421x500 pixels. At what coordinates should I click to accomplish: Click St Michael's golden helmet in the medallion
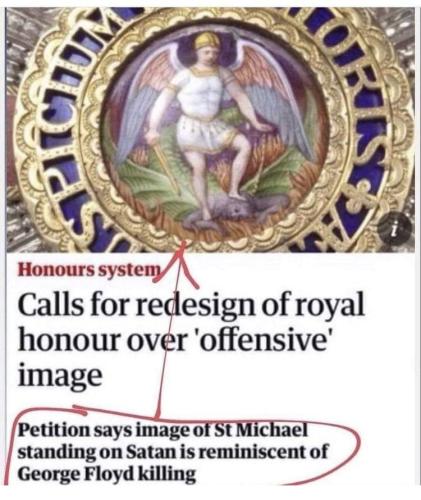tap(207, 41)
